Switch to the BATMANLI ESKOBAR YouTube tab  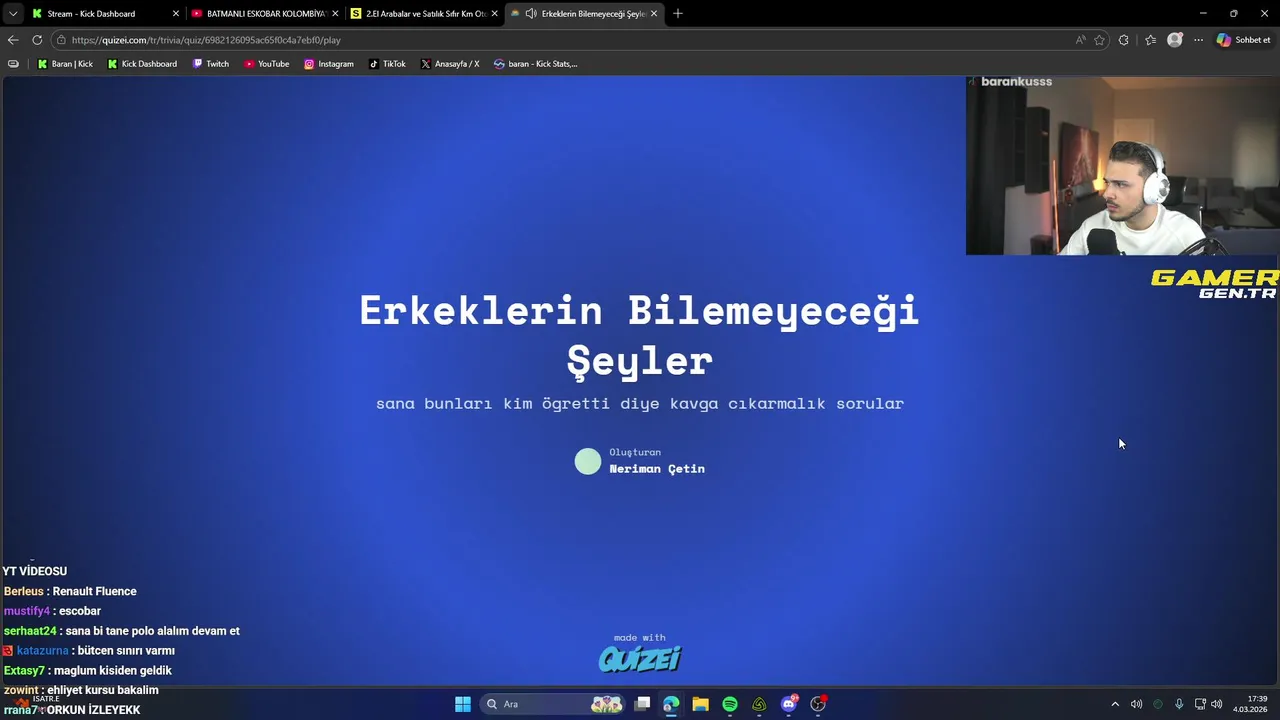click(263, 13)
